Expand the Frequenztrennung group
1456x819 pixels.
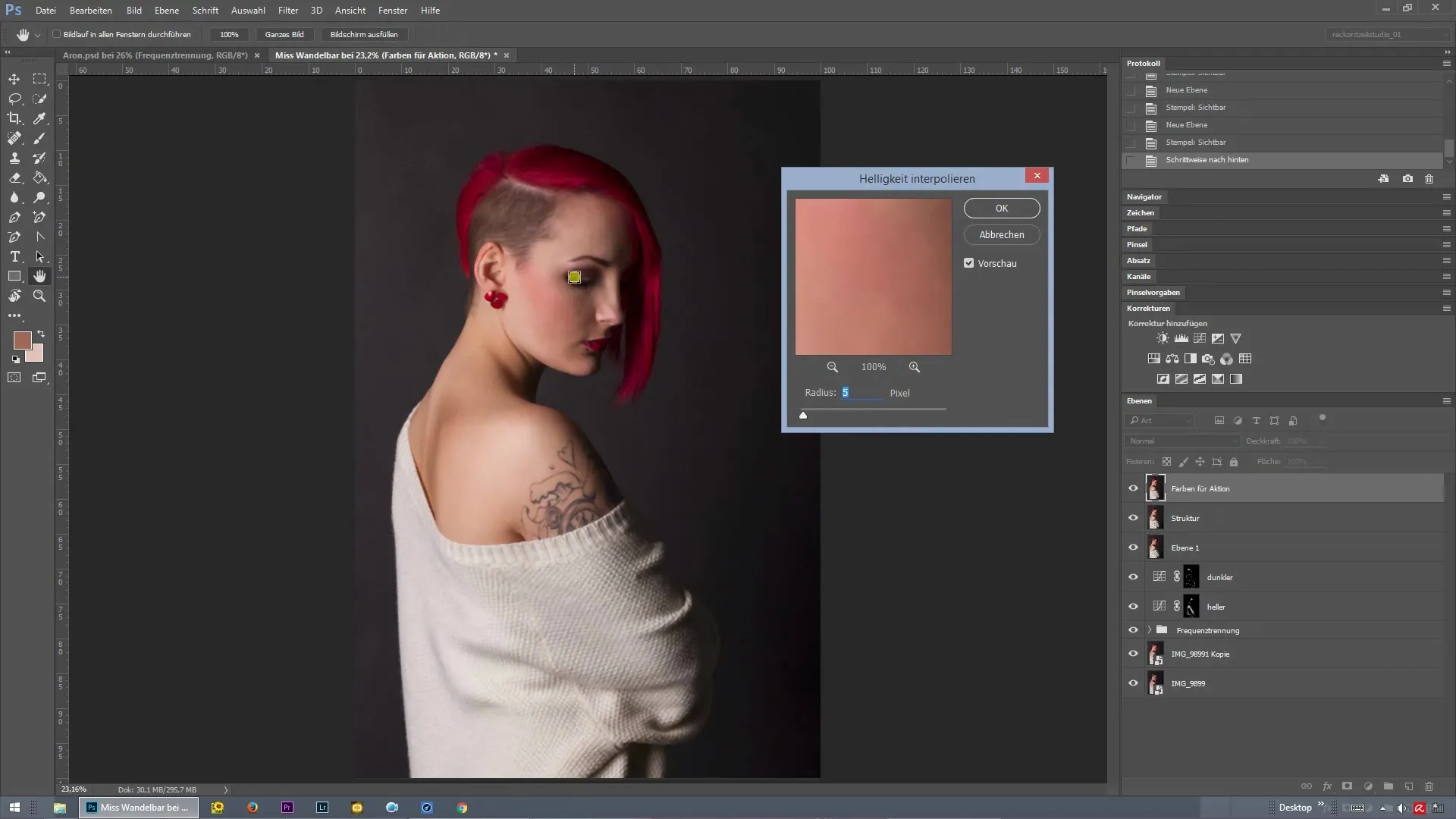click(x=1150, y=630)
